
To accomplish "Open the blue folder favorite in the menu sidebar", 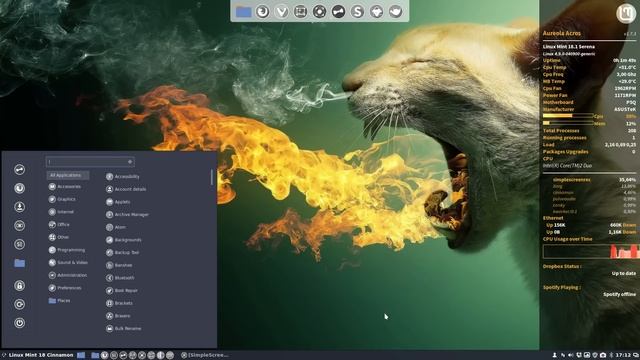I will (19, 263).
